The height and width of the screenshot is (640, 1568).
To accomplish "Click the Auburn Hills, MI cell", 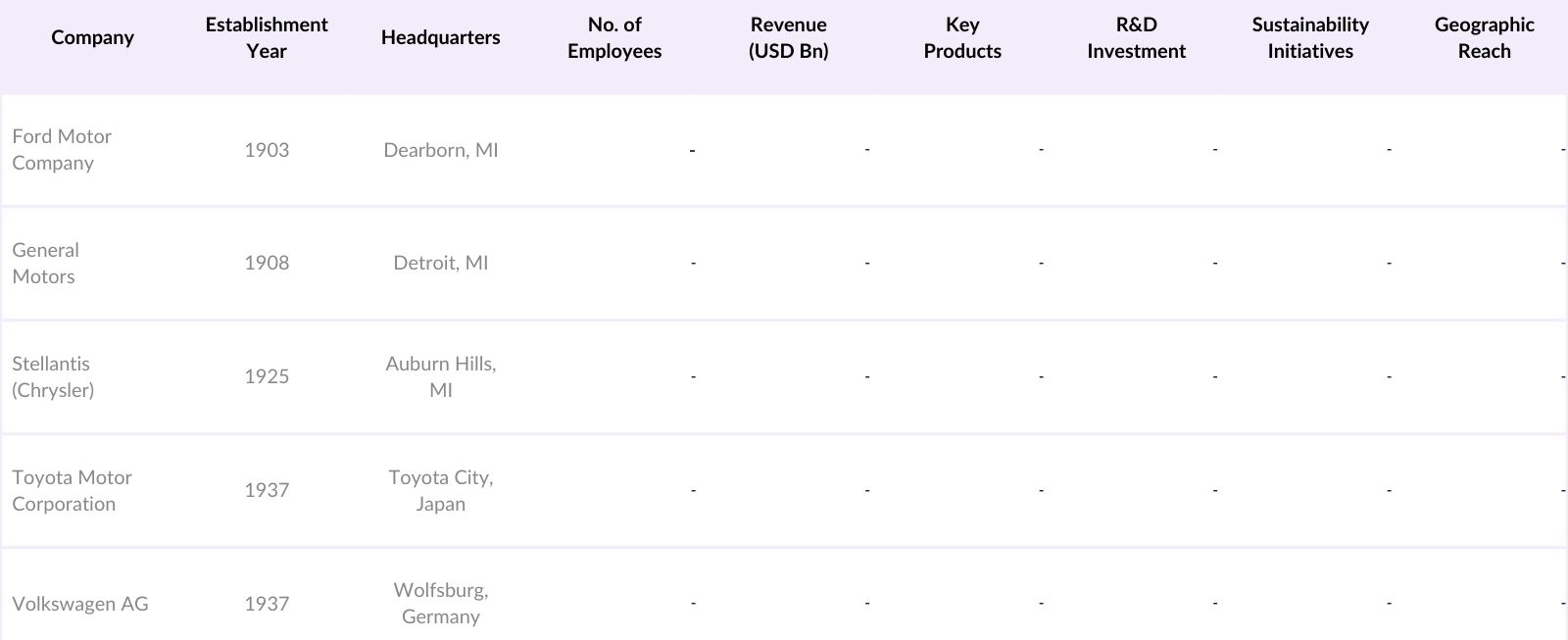I will coord(440,377).
